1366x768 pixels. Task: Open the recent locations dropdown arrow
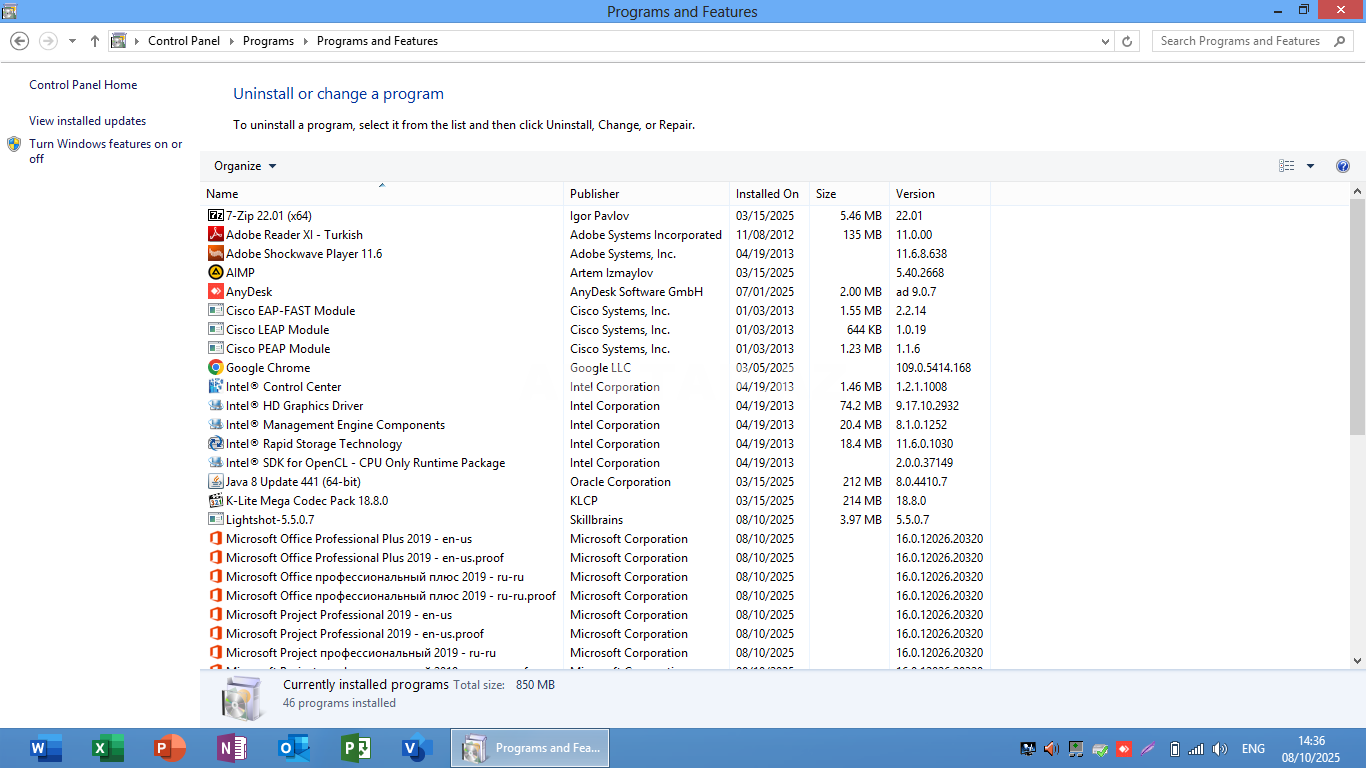tap(72, 41)
